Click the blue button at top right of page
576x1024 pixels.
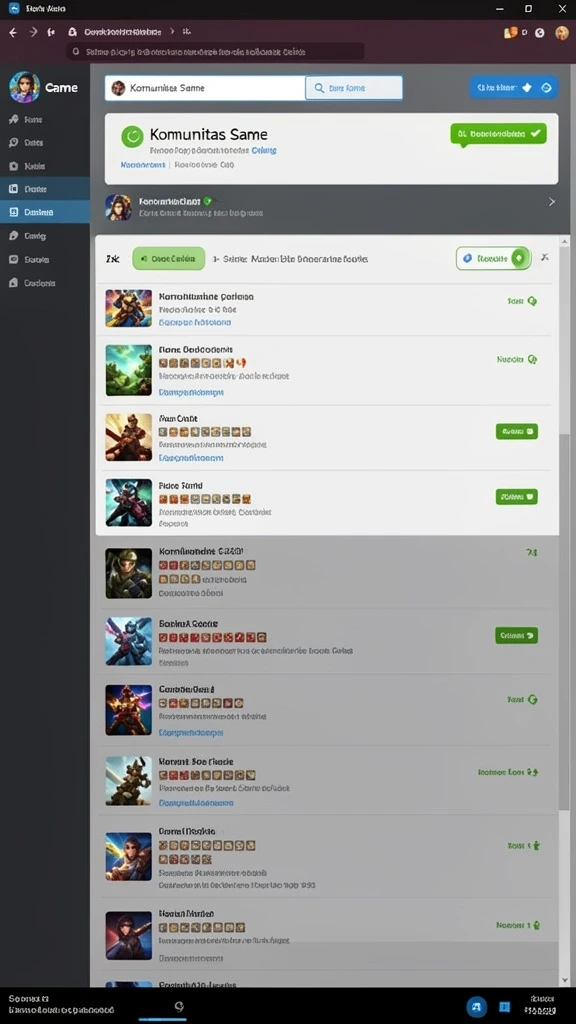click(513, 87)
